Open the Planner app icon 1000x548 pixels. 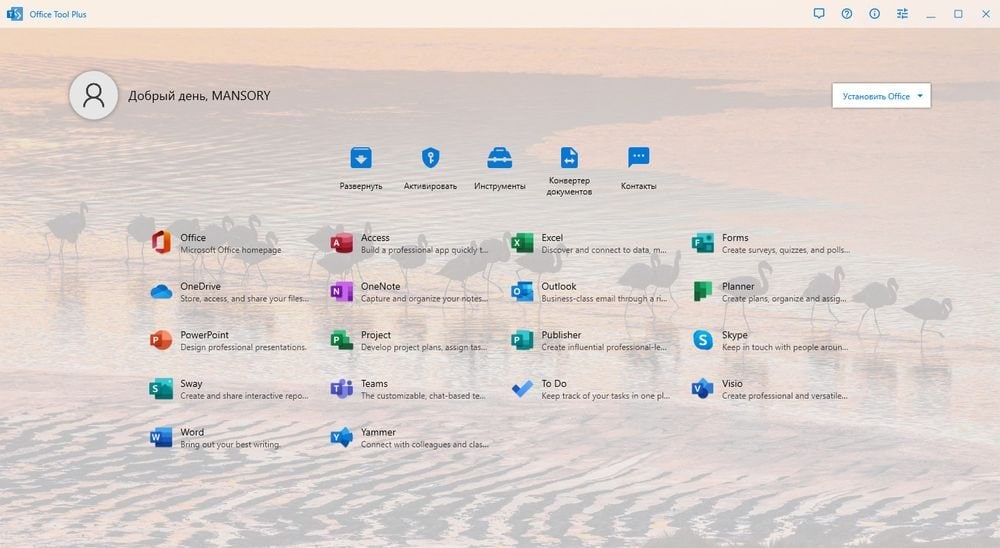703,292
